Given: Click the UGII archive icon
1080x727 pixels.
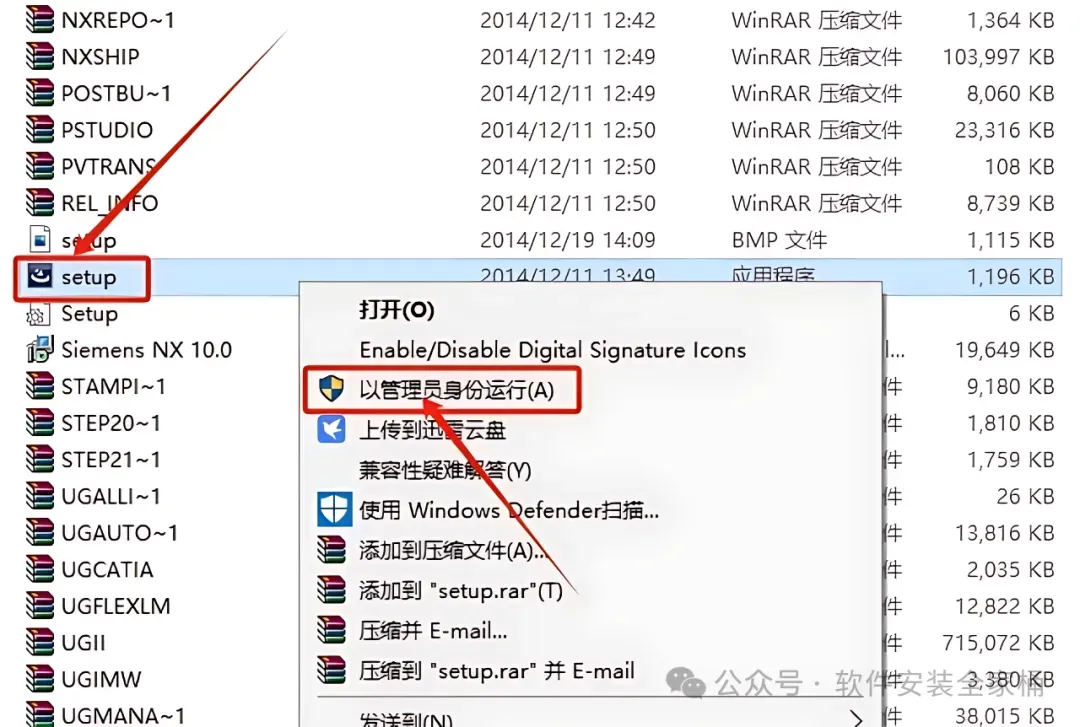Looking at the screenshot, I should pos(40,642).
